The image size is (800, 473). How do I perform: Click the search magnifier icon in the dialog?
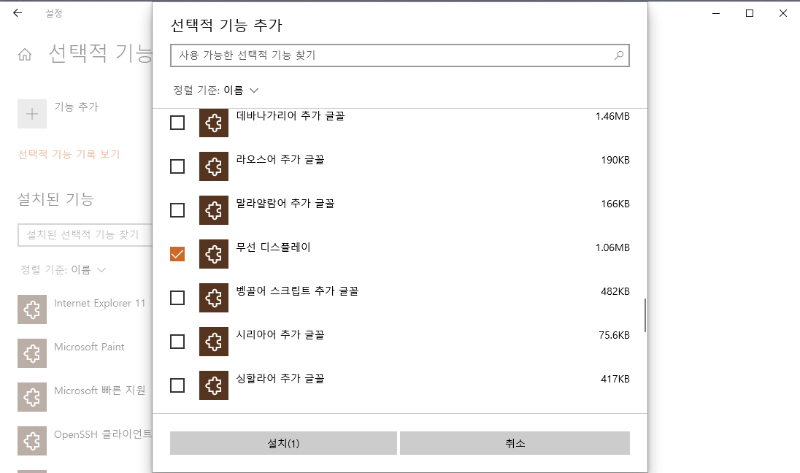click(x=619, y=56)
